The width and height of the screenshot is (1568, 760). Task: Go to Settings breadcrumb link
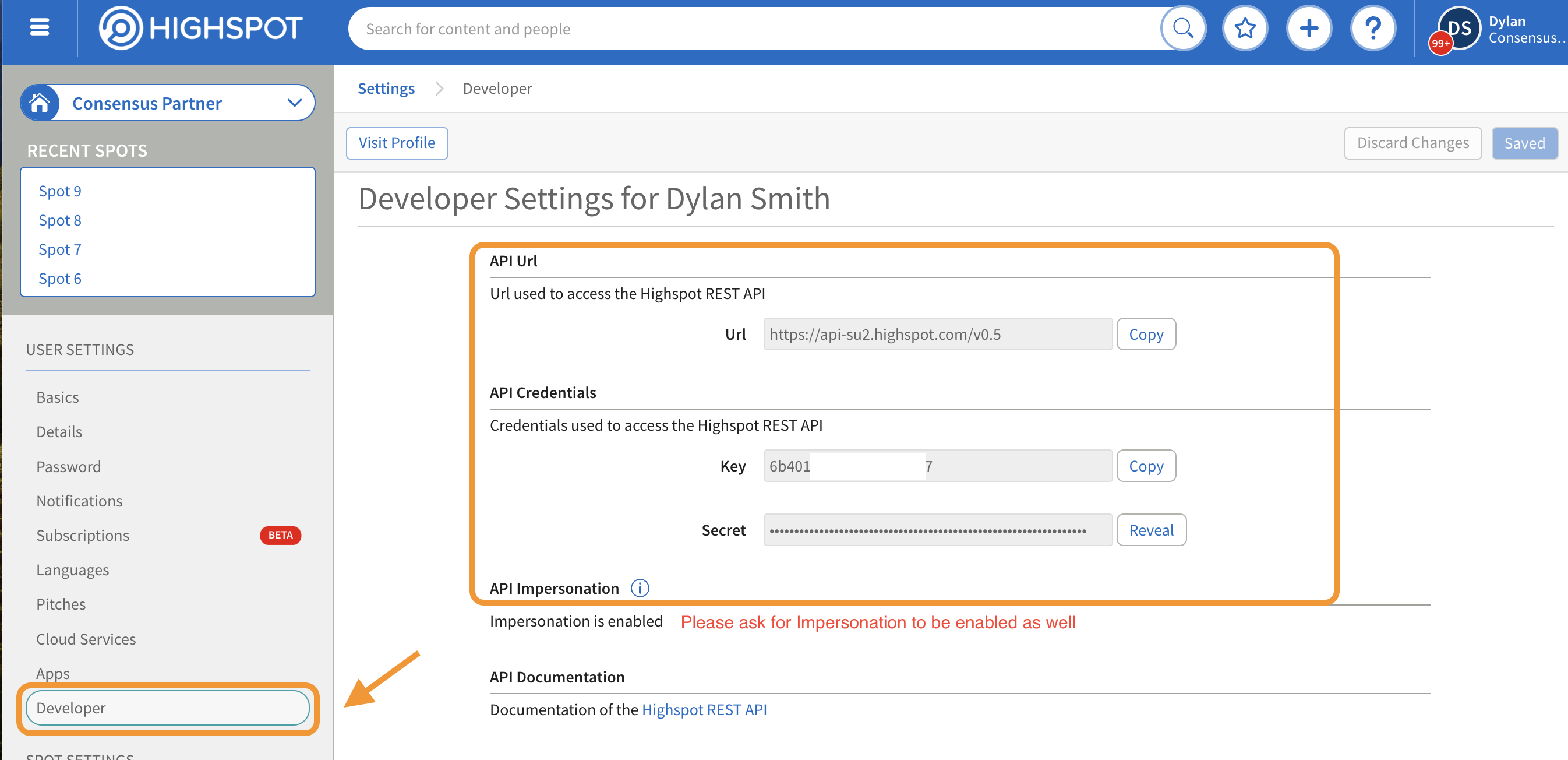pos(386,89)
